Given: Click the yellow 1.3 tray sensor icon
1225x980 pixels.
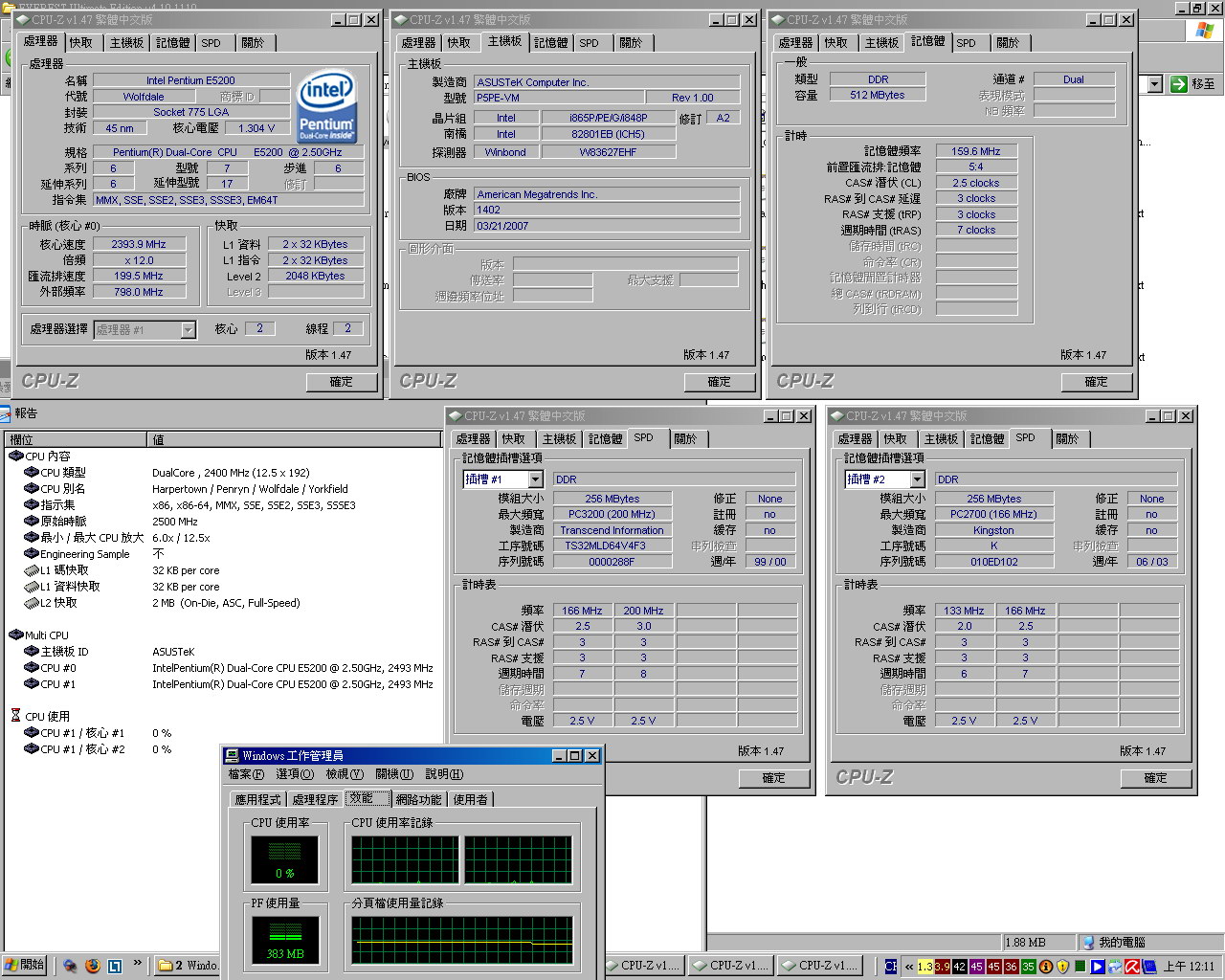Looking at the screenshot, I should click(x=925, y=967).
